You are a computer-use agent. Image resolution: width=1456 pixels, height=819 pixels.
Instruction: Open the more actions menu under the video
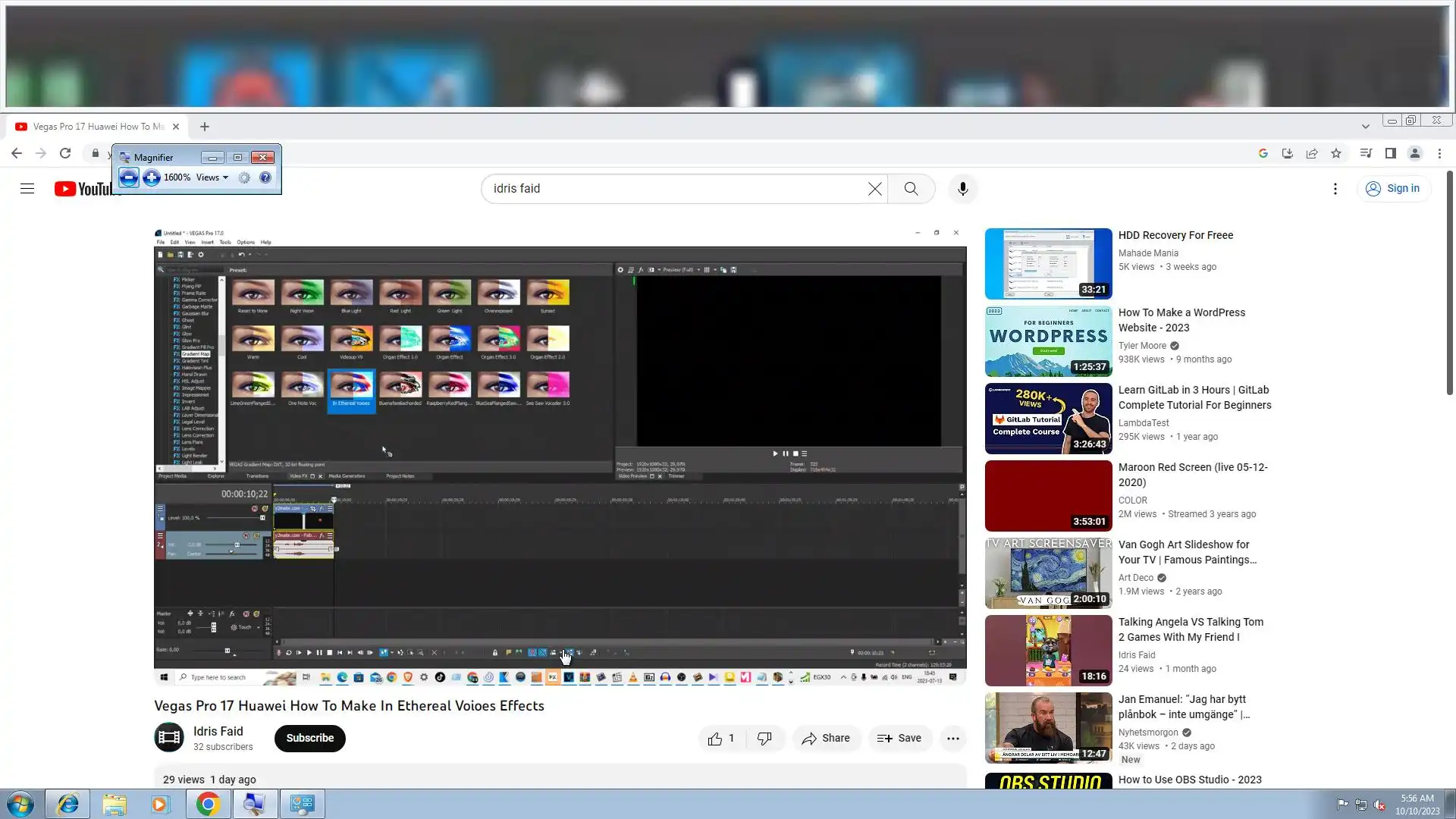pos(952,738)
